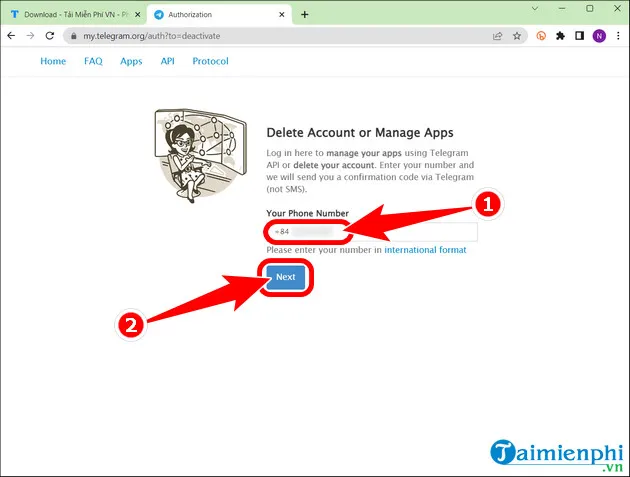The height and width of the screenshot is (477, 630).
Task: Close the browser window
Action: click(618, 8)
